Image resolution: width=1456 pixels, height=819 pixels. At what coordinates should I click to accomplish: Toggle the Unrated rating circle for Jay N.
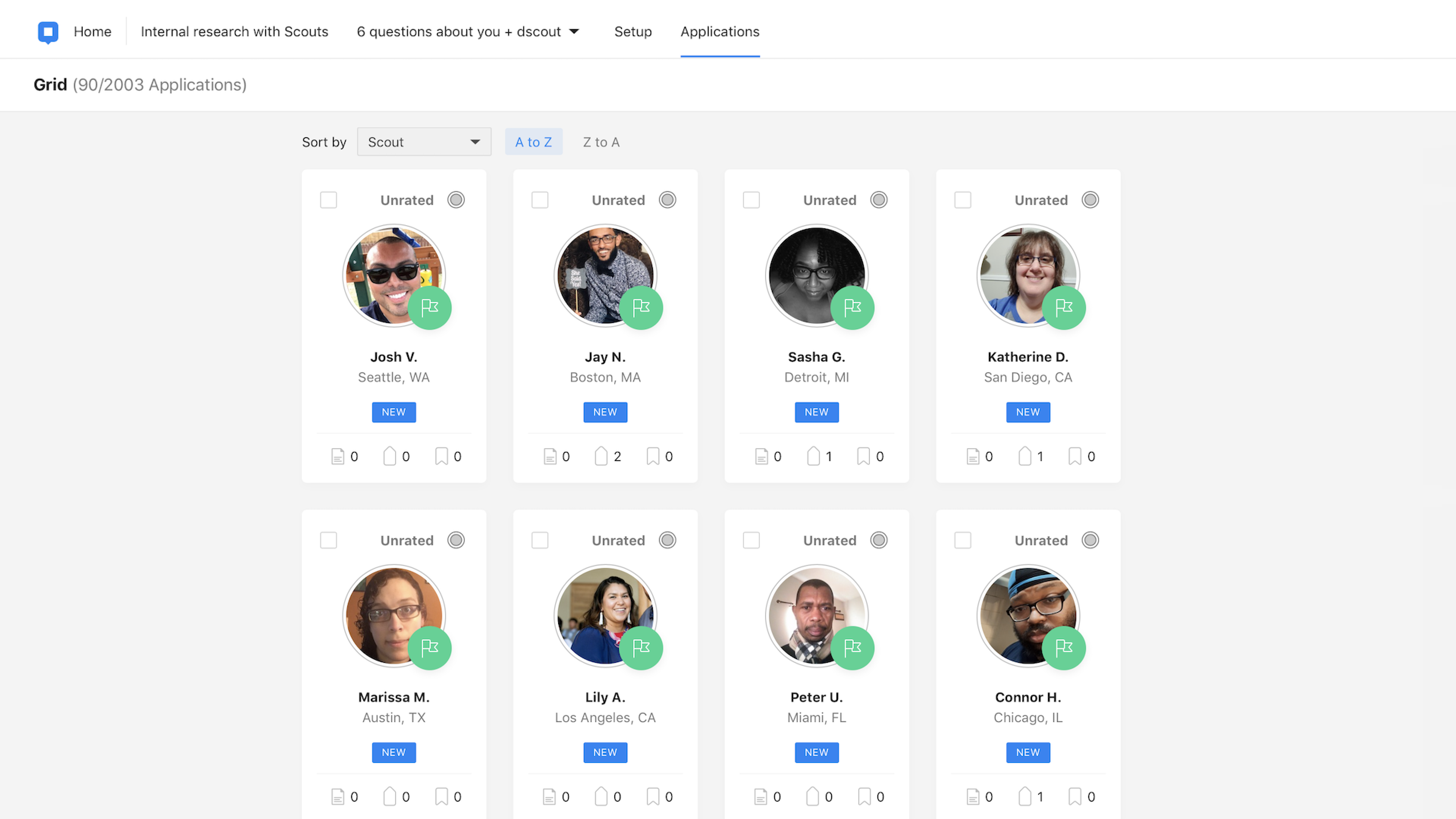(667, 200)
